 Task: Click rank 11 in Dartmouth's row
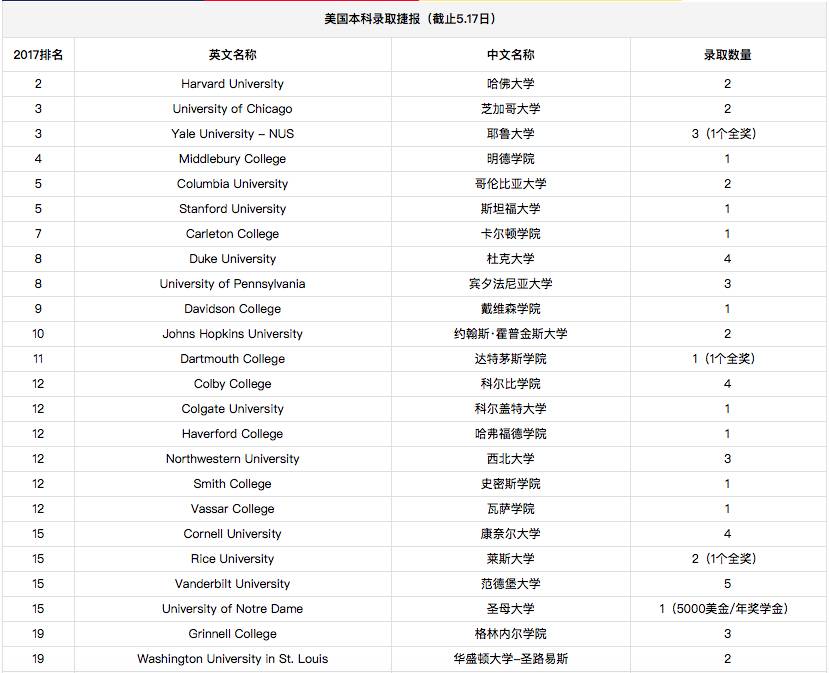click(38, 359)
